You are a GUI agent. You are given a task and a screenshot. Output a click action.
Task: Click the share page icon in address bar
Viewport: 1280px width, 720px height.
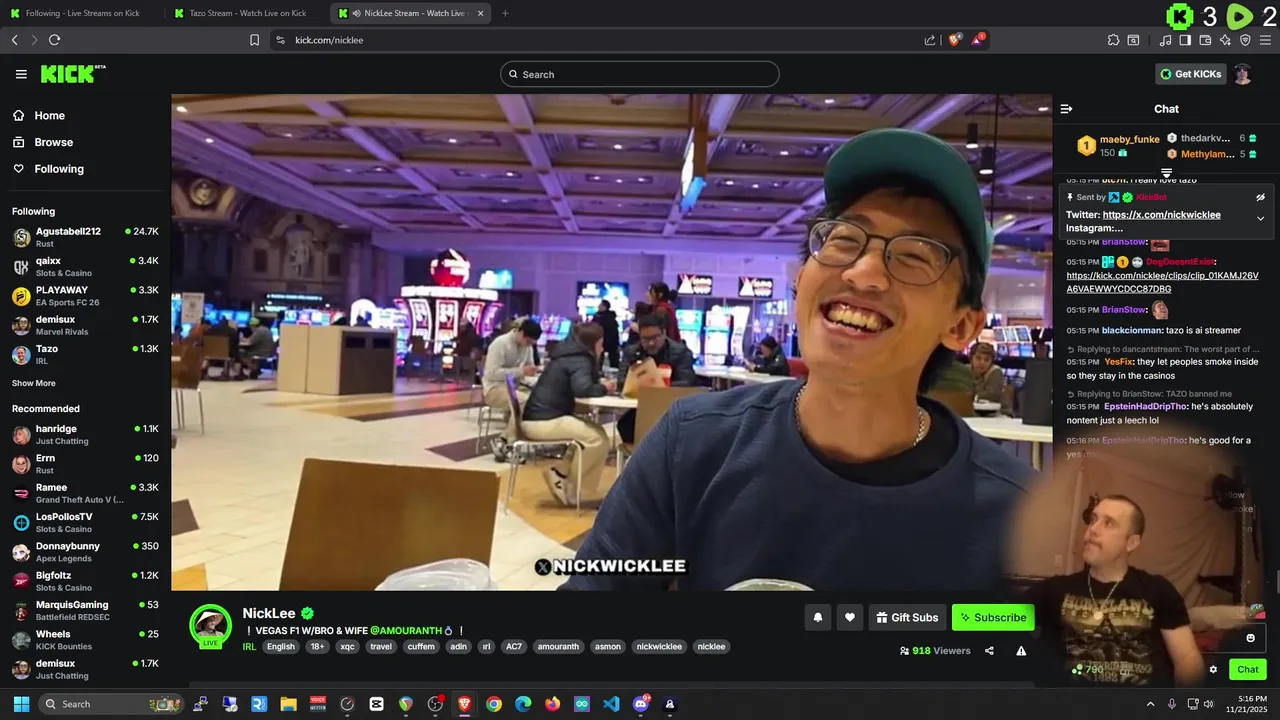coord(930,40)
